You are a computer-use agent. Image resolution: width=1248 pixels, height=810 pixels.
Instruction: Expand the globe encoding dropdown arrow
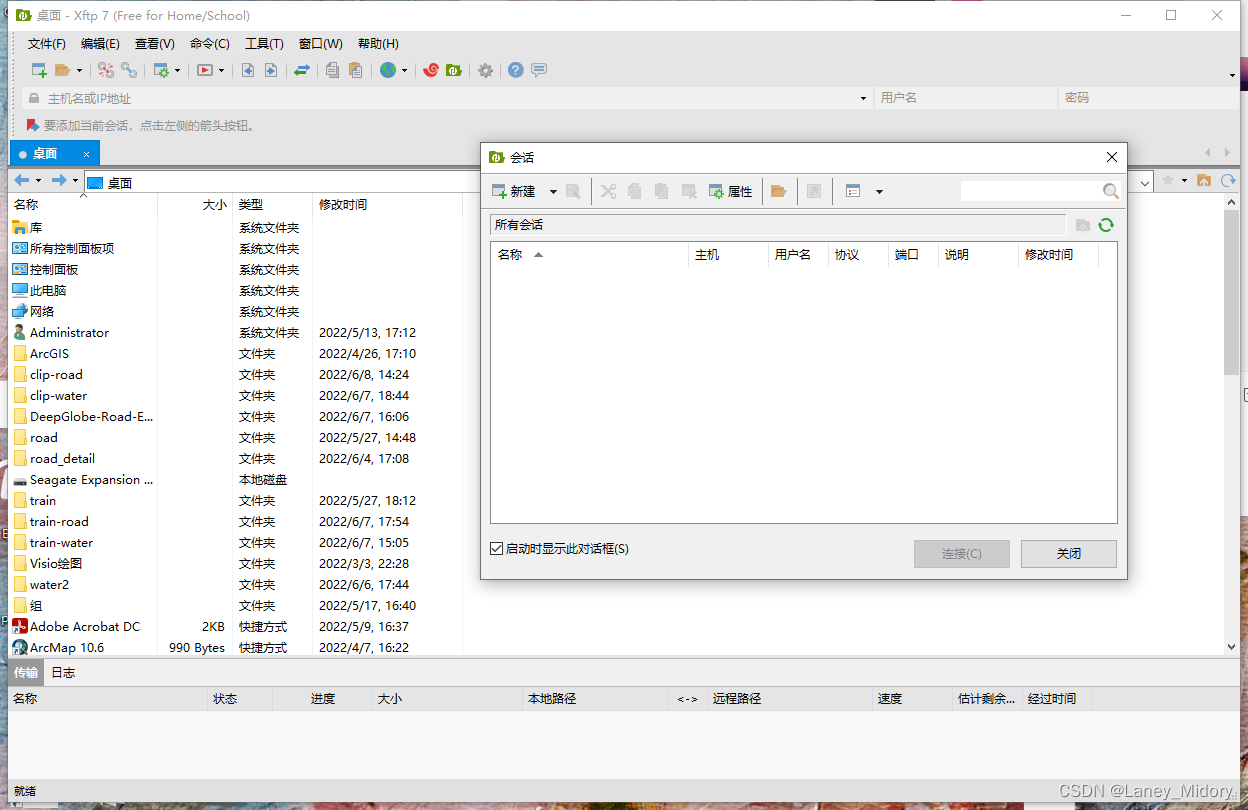point(404,71)
